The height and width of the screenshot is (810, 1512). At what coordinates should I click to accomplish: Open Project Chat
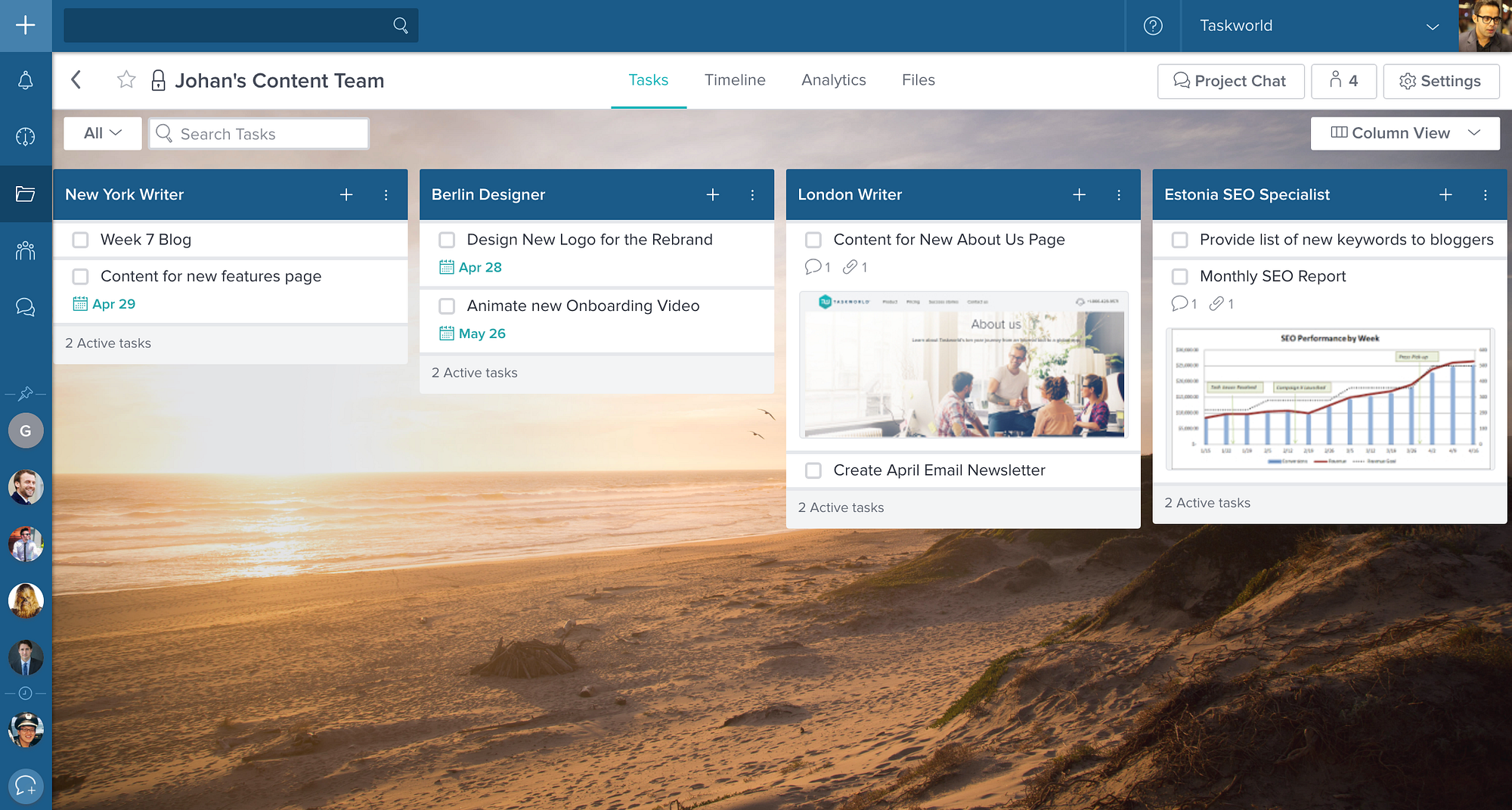(1231, 81)
